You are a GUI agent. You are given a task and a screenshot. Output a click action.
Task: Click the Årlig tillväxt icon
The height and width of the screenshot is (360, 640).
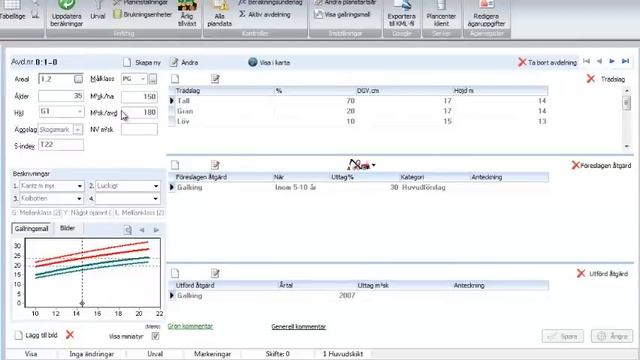click(187, 5)
